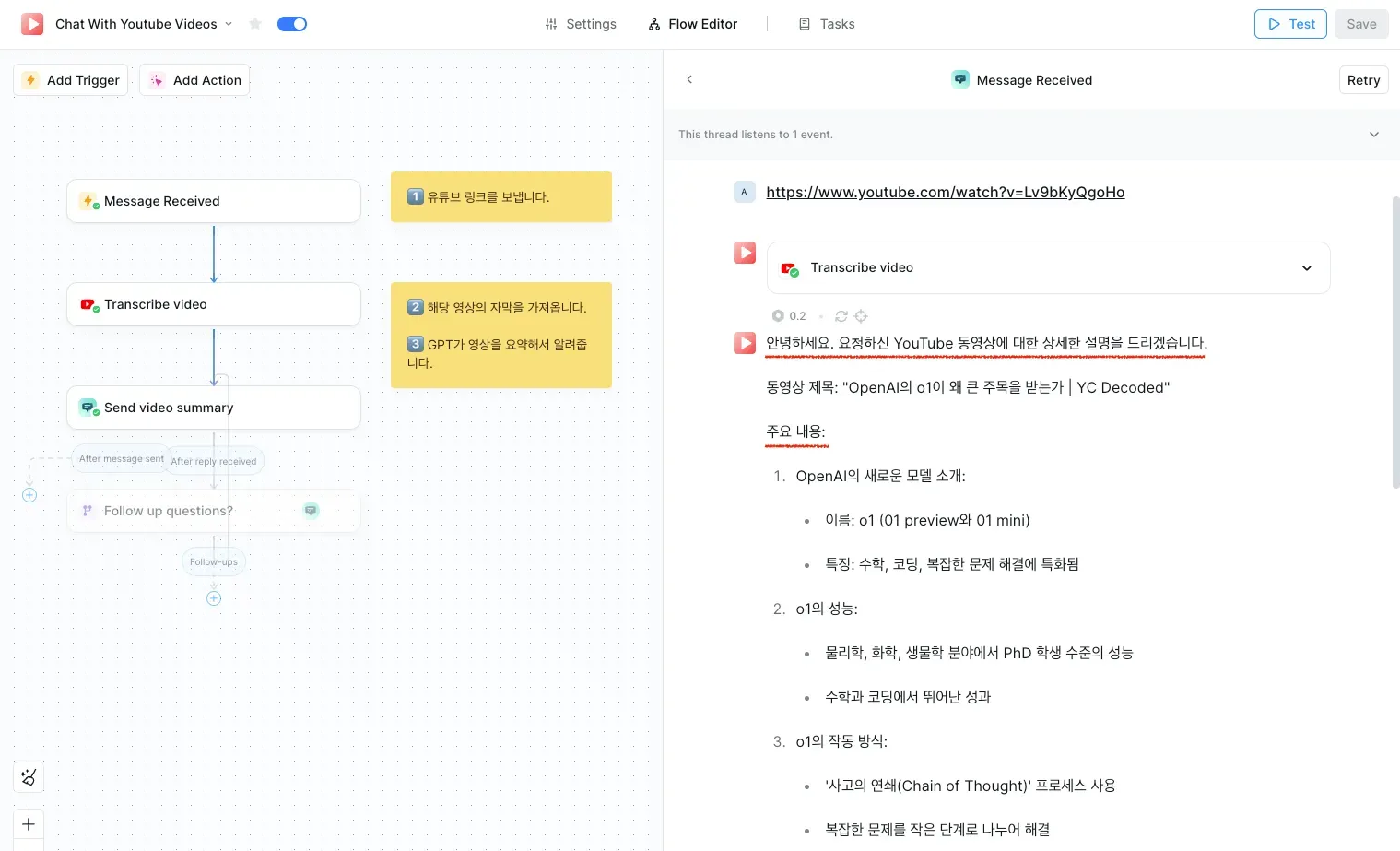Expand the Transcribe video step details

1306,268
